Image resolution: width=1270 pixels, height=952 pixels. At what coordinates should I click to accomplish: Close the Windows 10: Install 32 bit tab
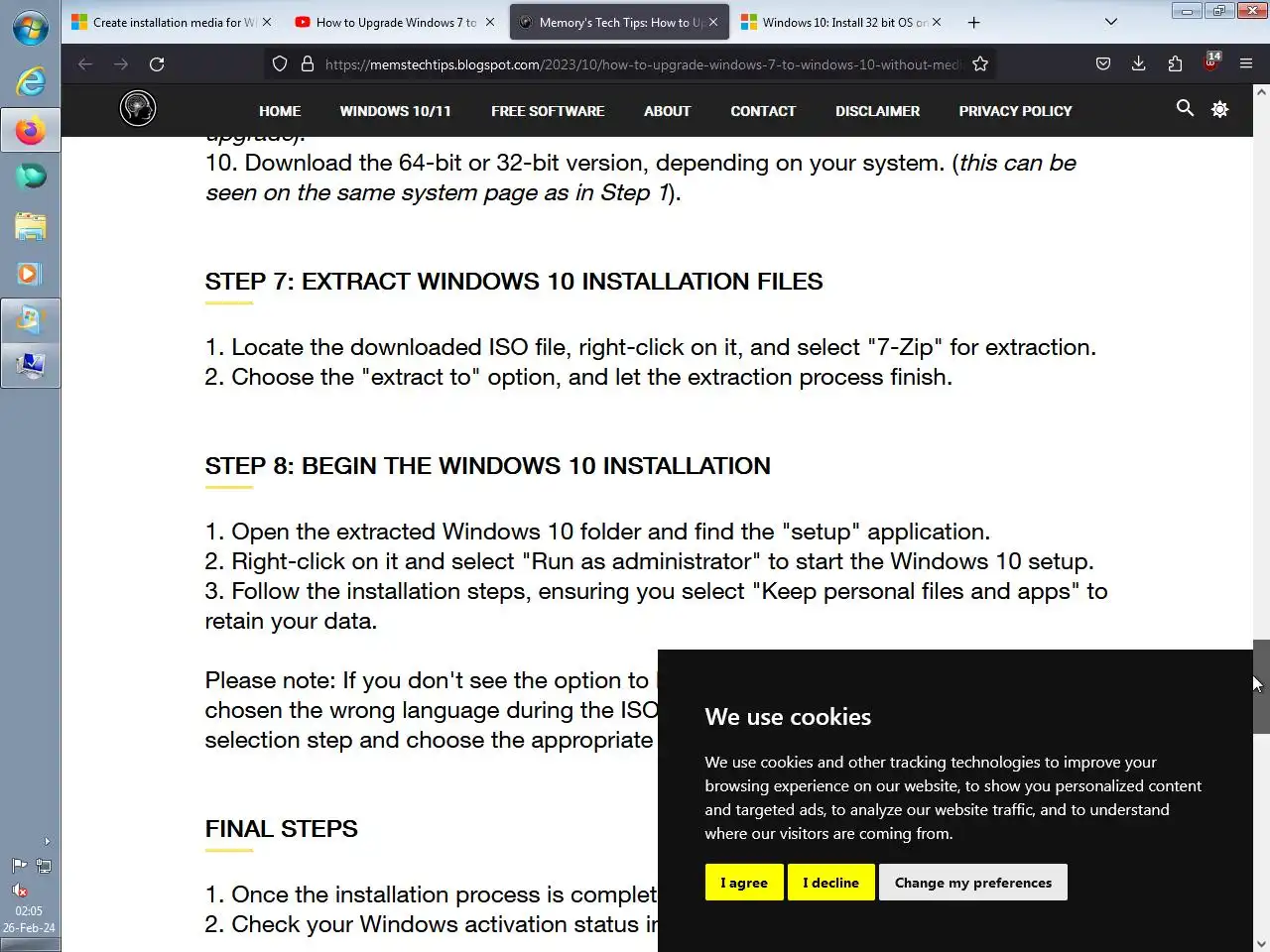(936, 22)
